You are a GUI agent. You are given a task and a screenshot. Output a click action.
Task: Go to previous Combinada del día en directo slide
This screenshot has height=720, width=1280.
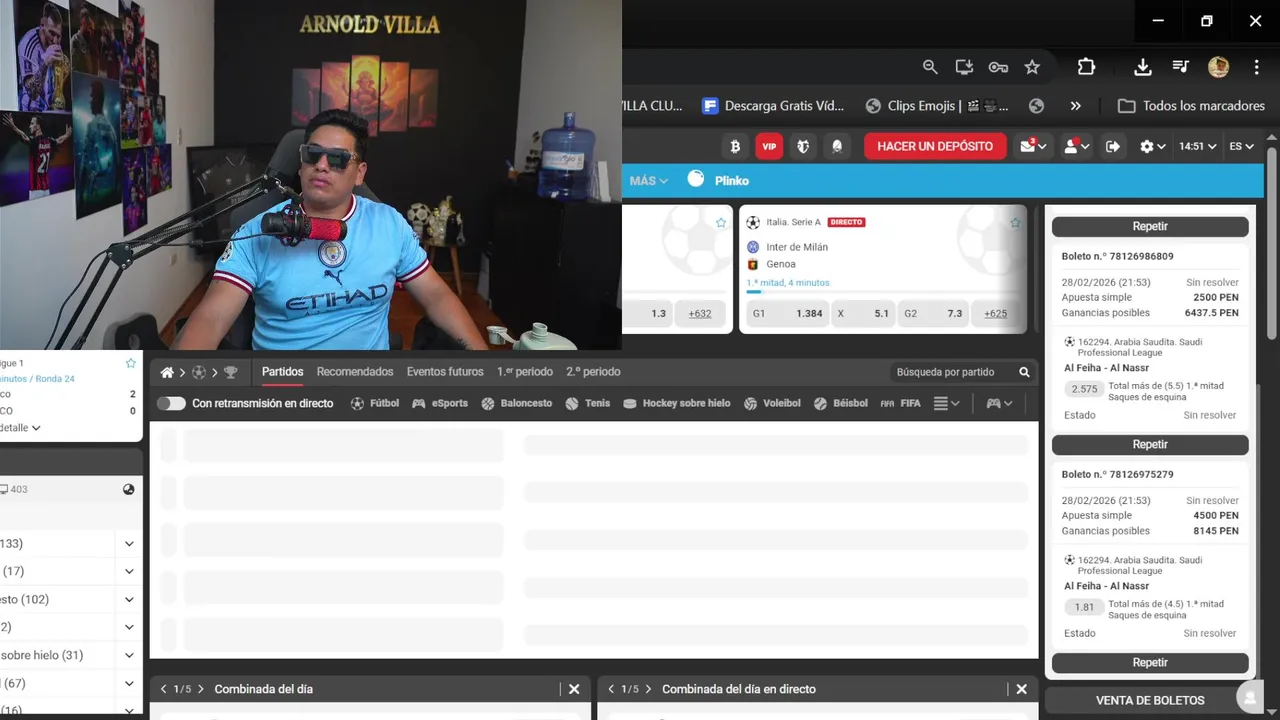coord(611,689)
